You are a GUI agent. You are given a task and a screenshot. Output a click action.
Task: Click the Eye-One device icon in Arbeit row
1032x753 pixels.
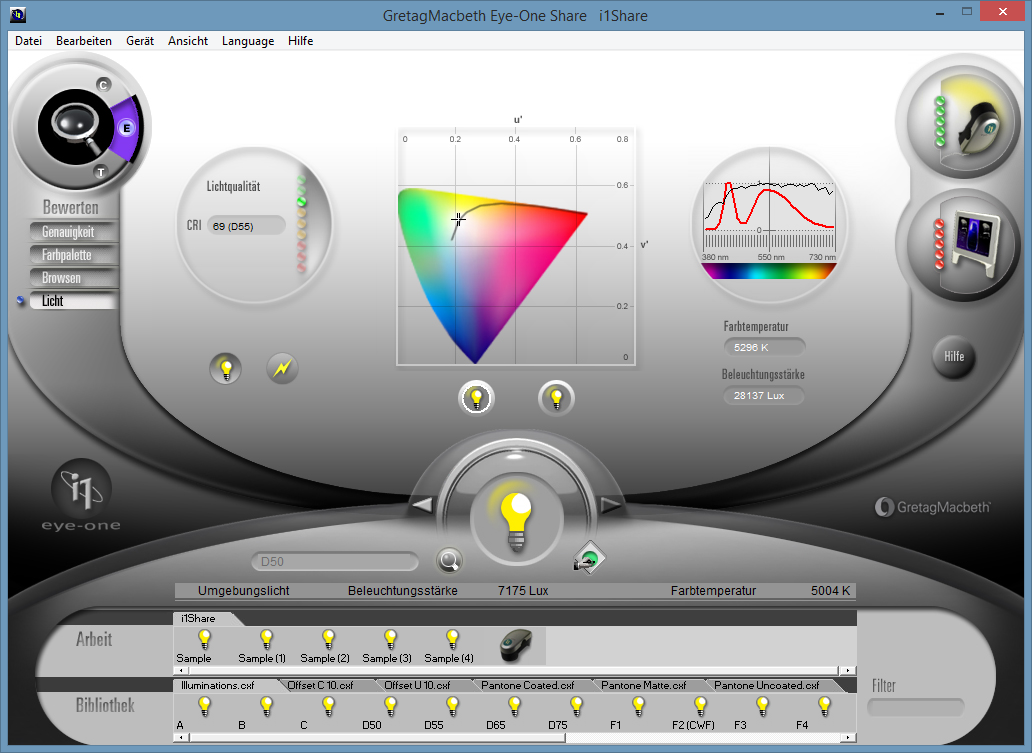pos(515,645)
